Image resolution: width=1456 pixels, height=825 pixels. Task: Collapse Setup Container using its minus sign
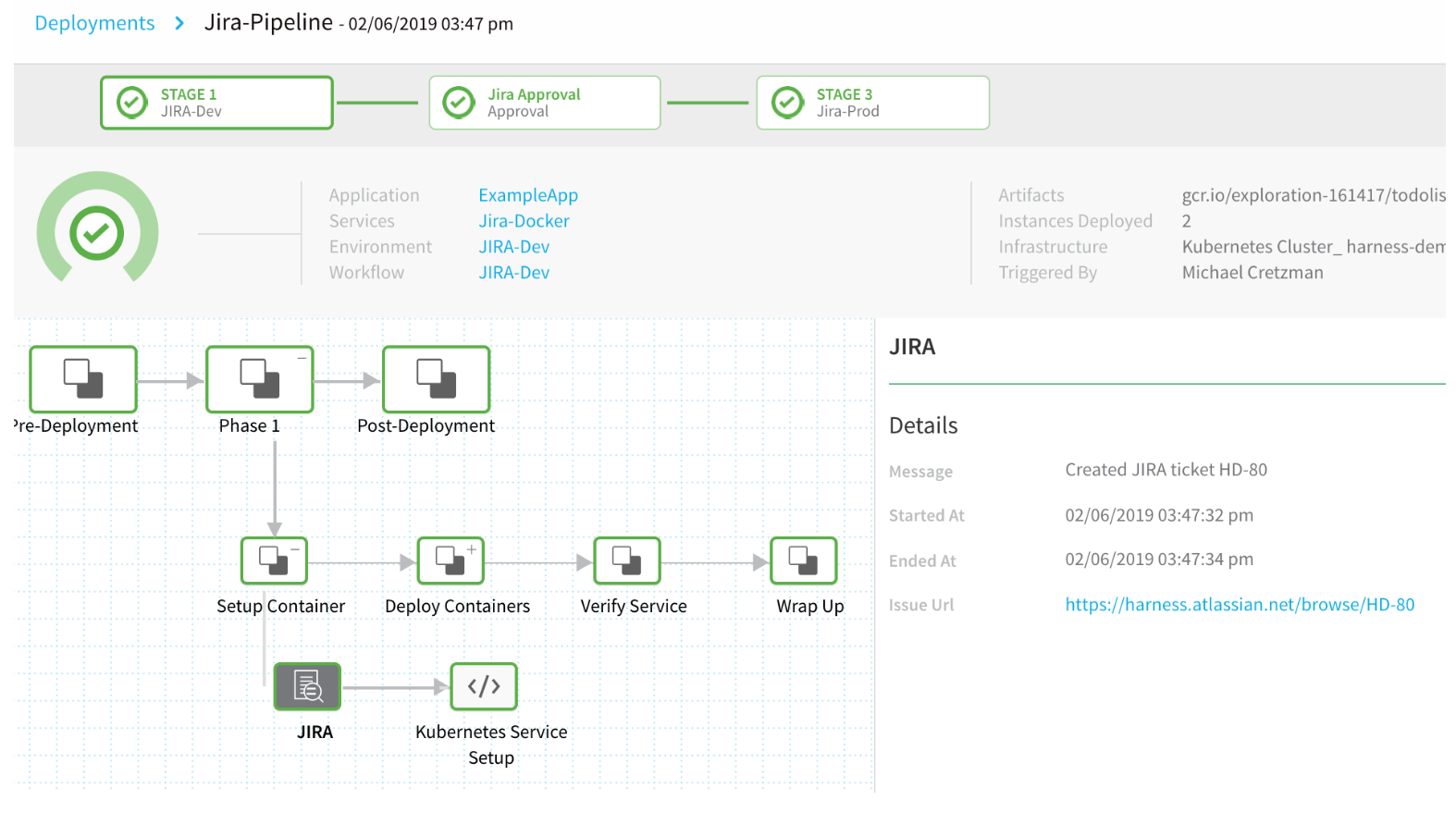(295, 549)
